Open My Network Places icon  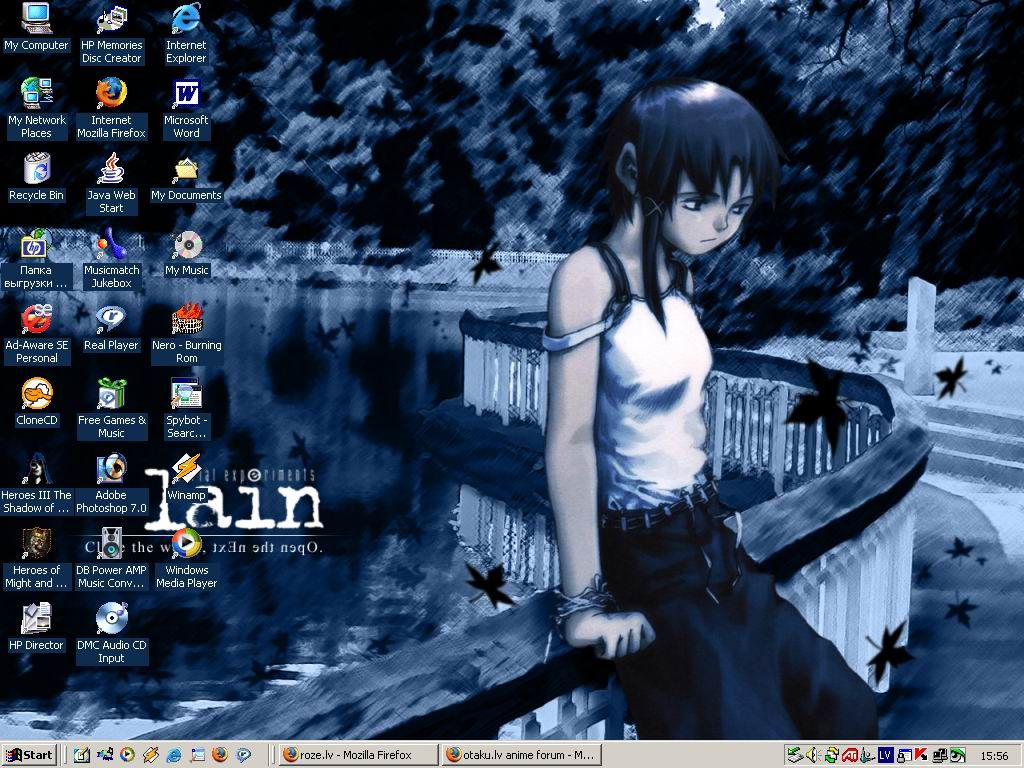[37, 108]
